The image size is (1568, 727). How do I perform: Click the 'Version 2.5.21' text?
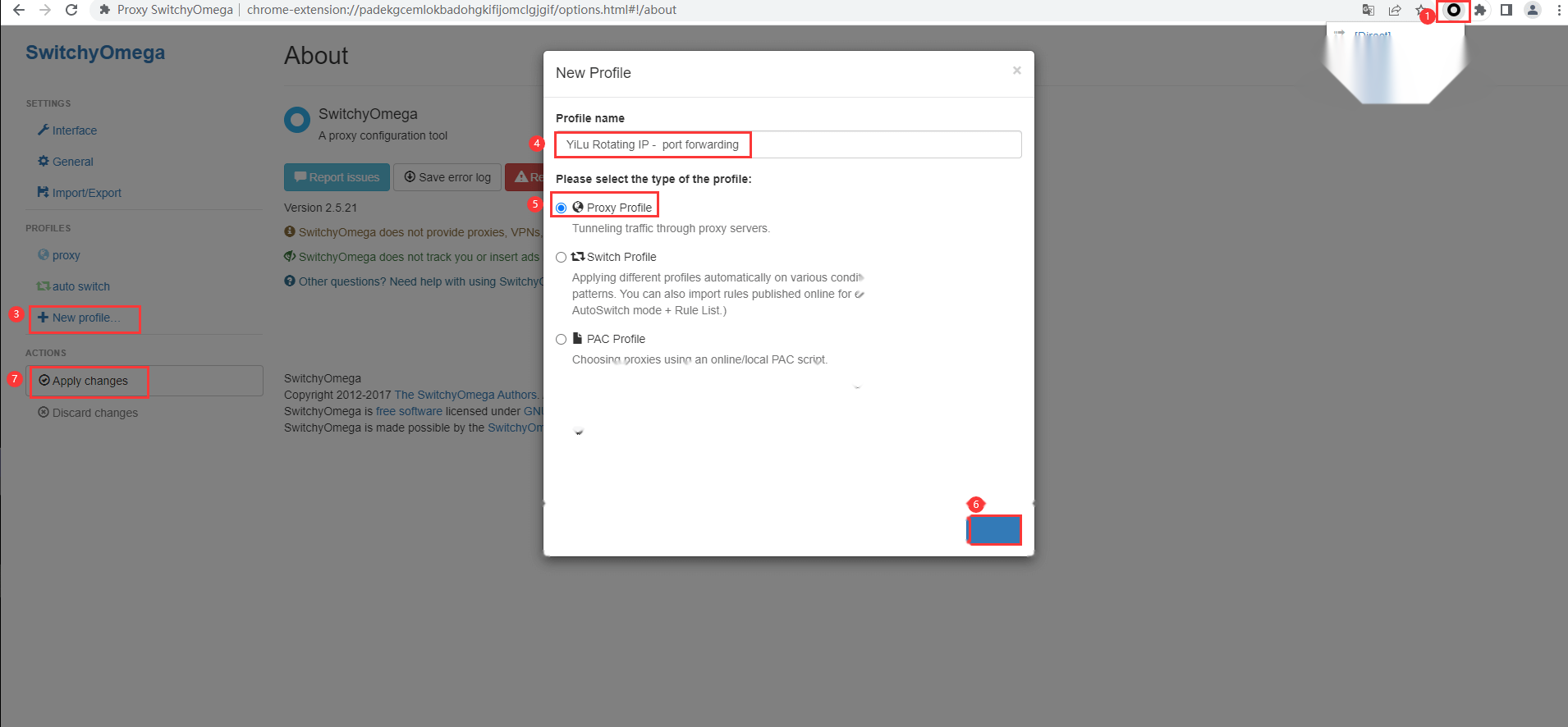pos(320,208)
